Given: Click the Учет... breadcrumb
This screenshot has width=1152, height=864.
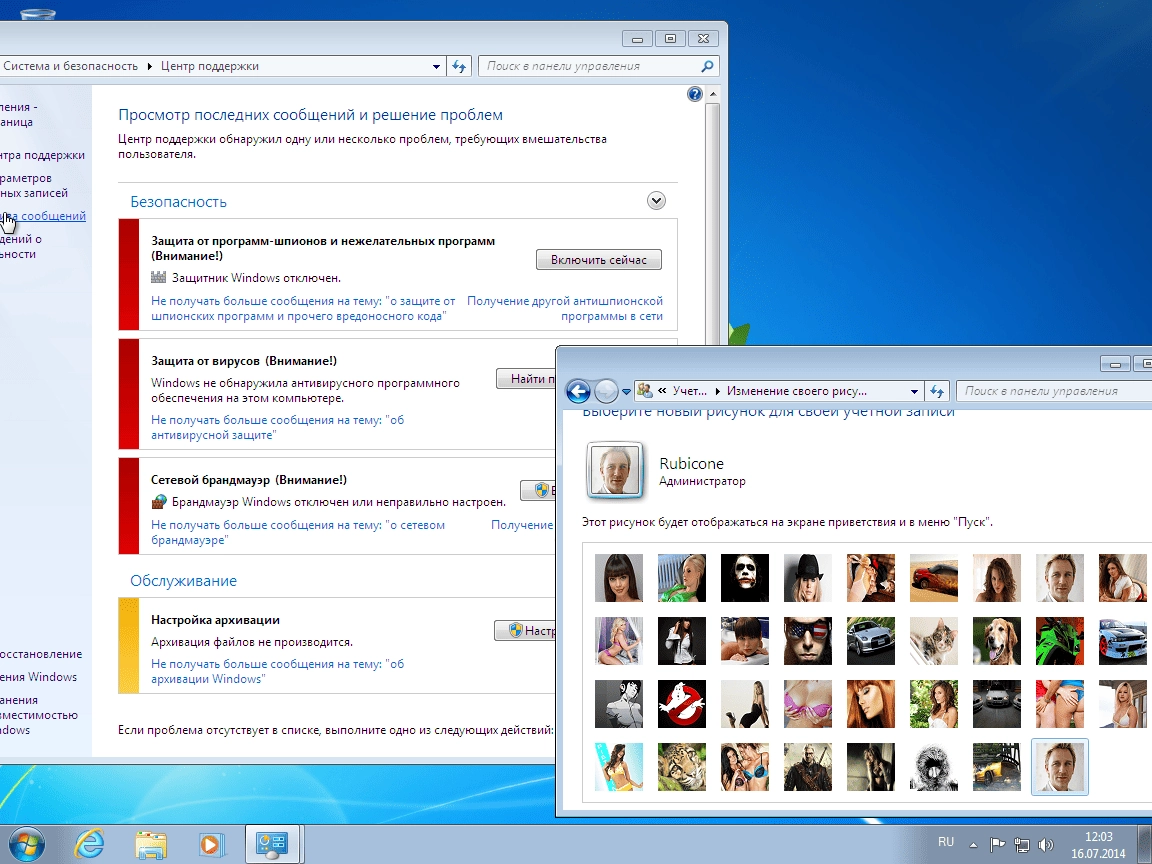Looking at the screenshot, I should click(x=689, y=392).
